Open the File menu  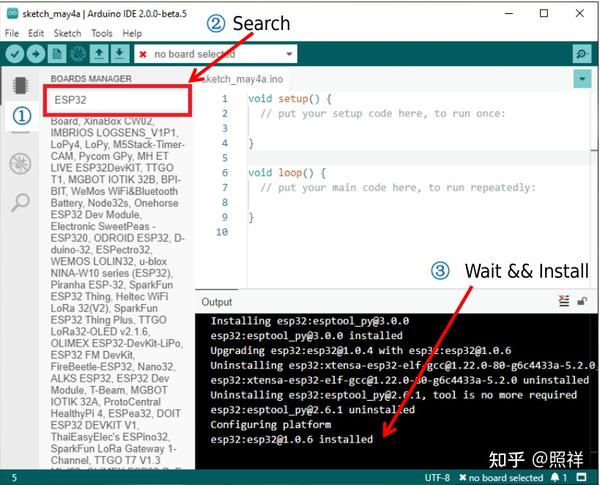pos(12,33)
